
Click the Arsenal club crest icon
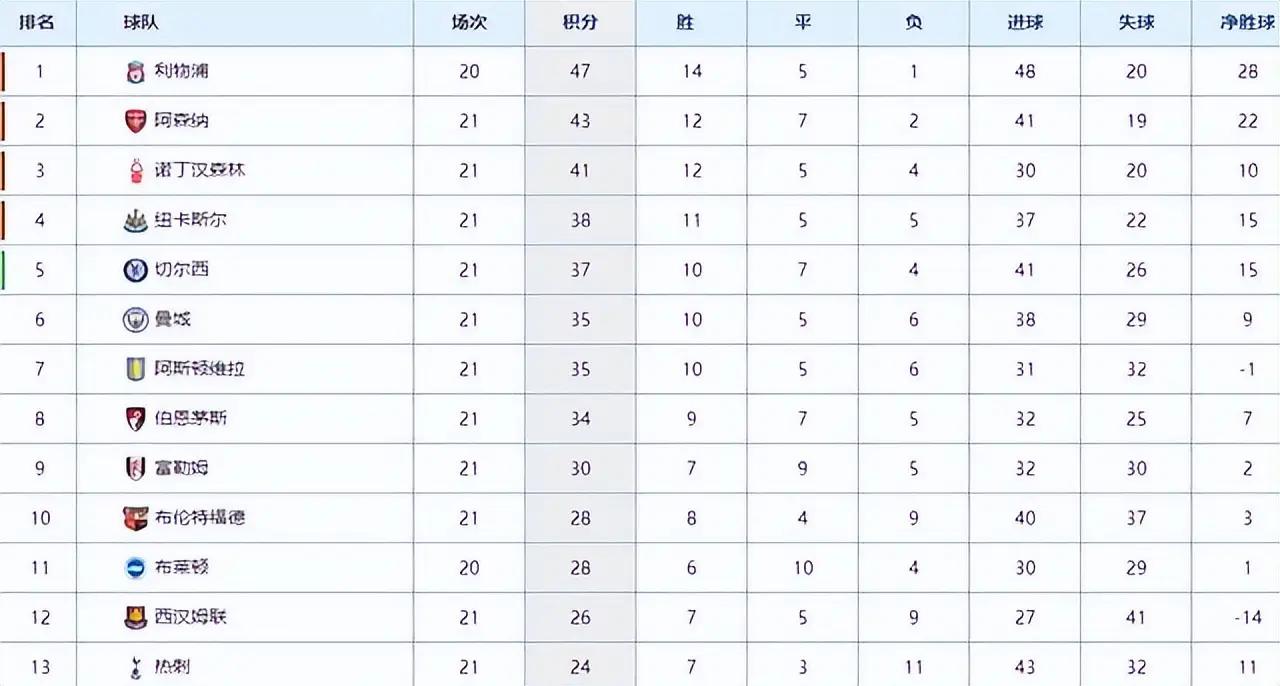135,121
